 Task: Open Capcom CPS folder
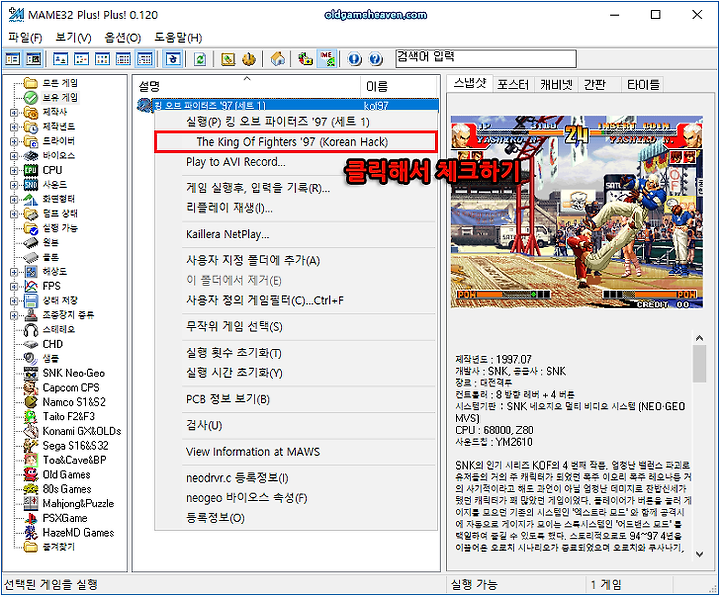(x=71, y=388)
